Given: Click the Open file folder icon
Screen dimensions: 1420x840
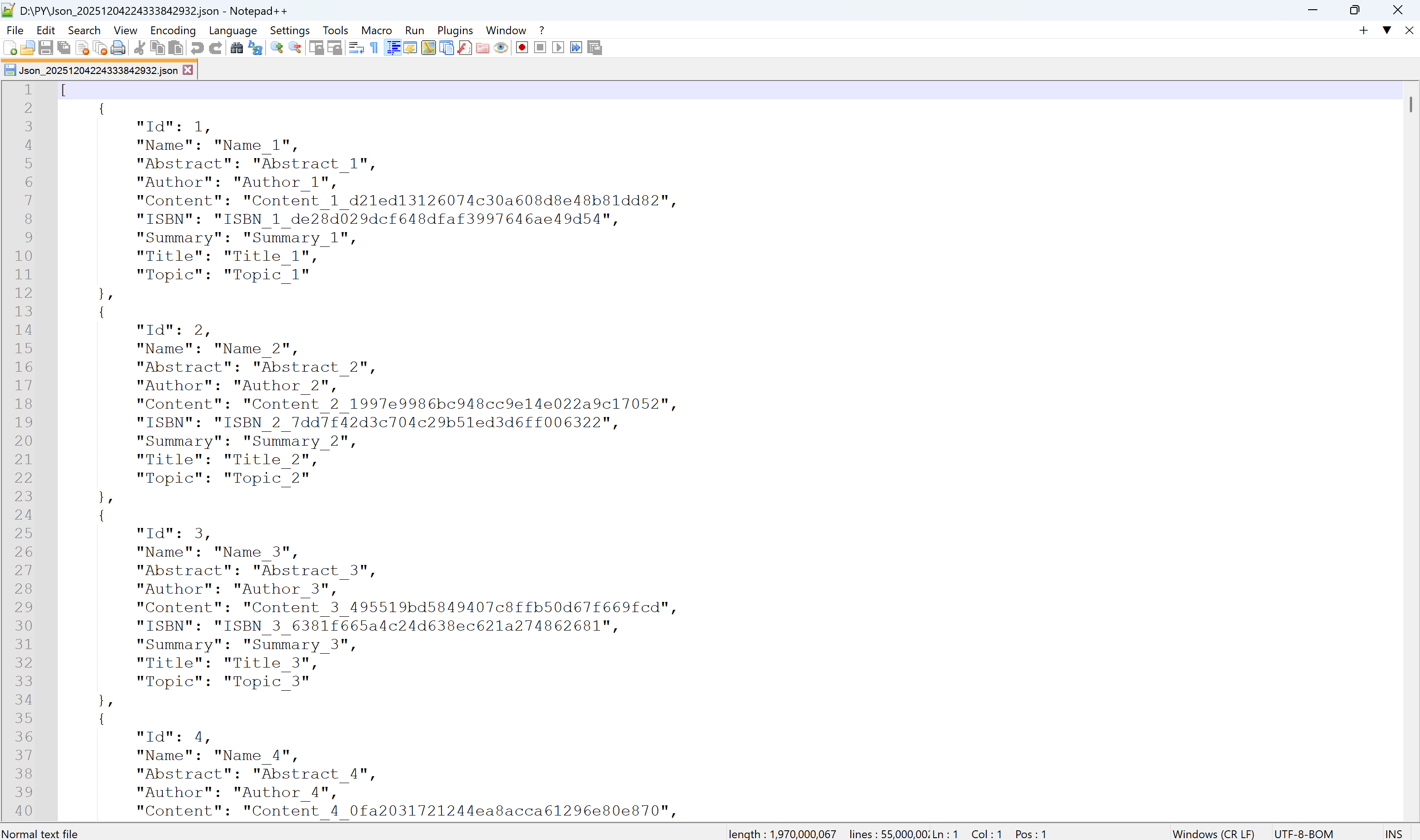Looking at the screenshot, I should point(28,48).
